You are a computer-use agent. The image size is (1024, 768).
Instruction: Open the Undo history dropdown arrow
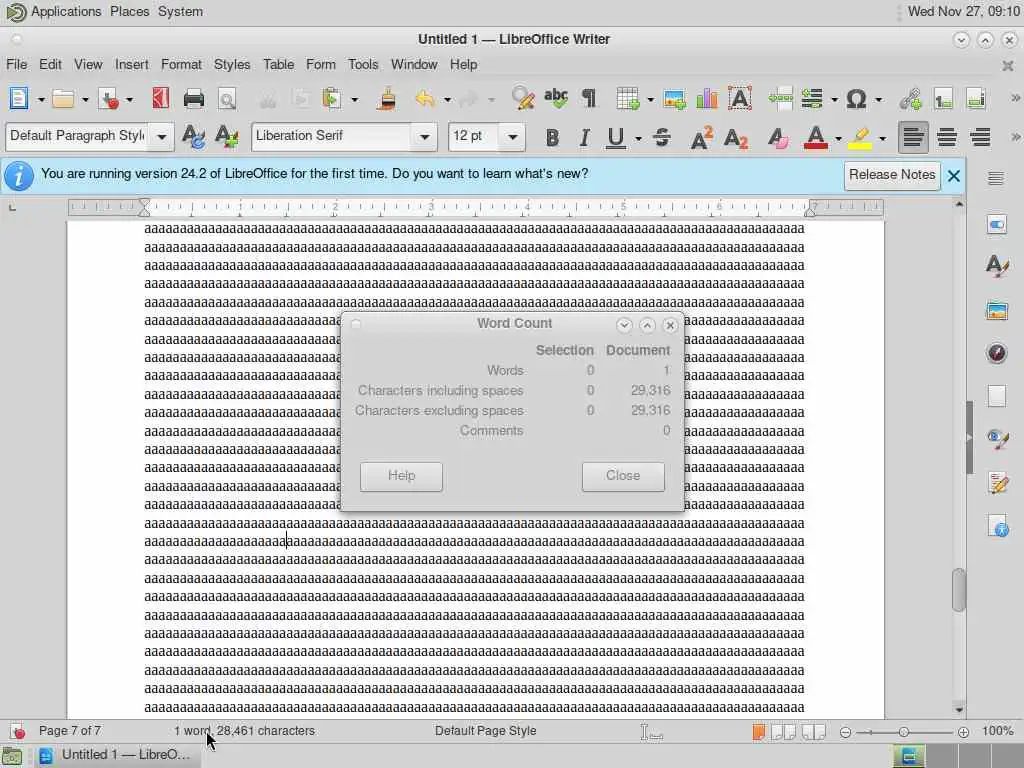coord(447,100)
